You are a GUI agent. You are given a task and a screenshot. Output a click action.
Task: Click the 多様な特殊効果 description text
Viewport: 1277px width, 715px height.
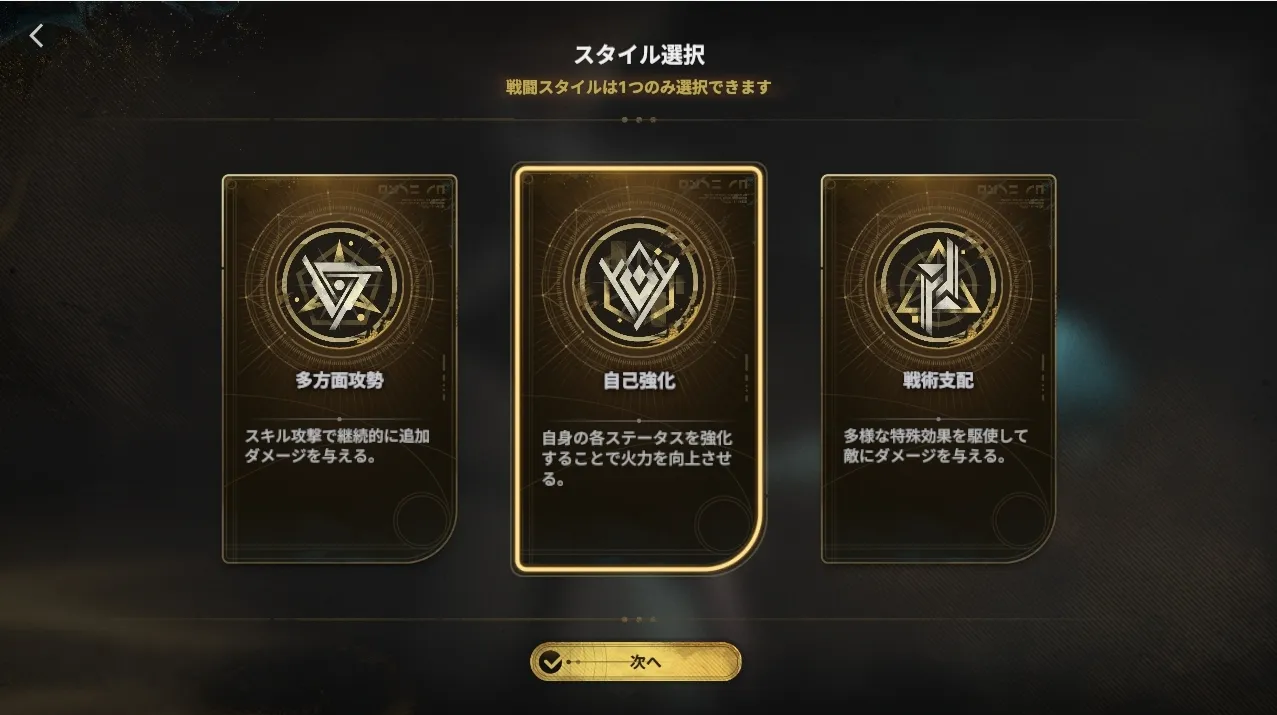pos(935,446)
